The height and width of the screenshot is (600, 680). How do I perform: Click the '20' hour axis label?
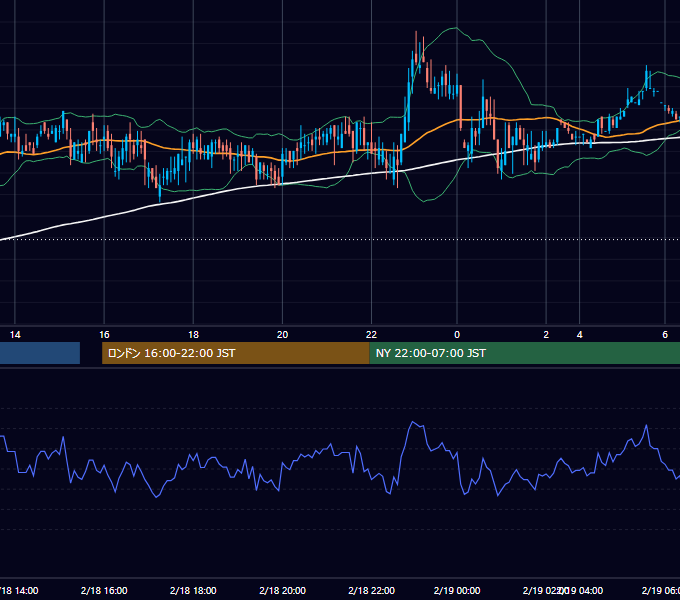pos(282,335)
